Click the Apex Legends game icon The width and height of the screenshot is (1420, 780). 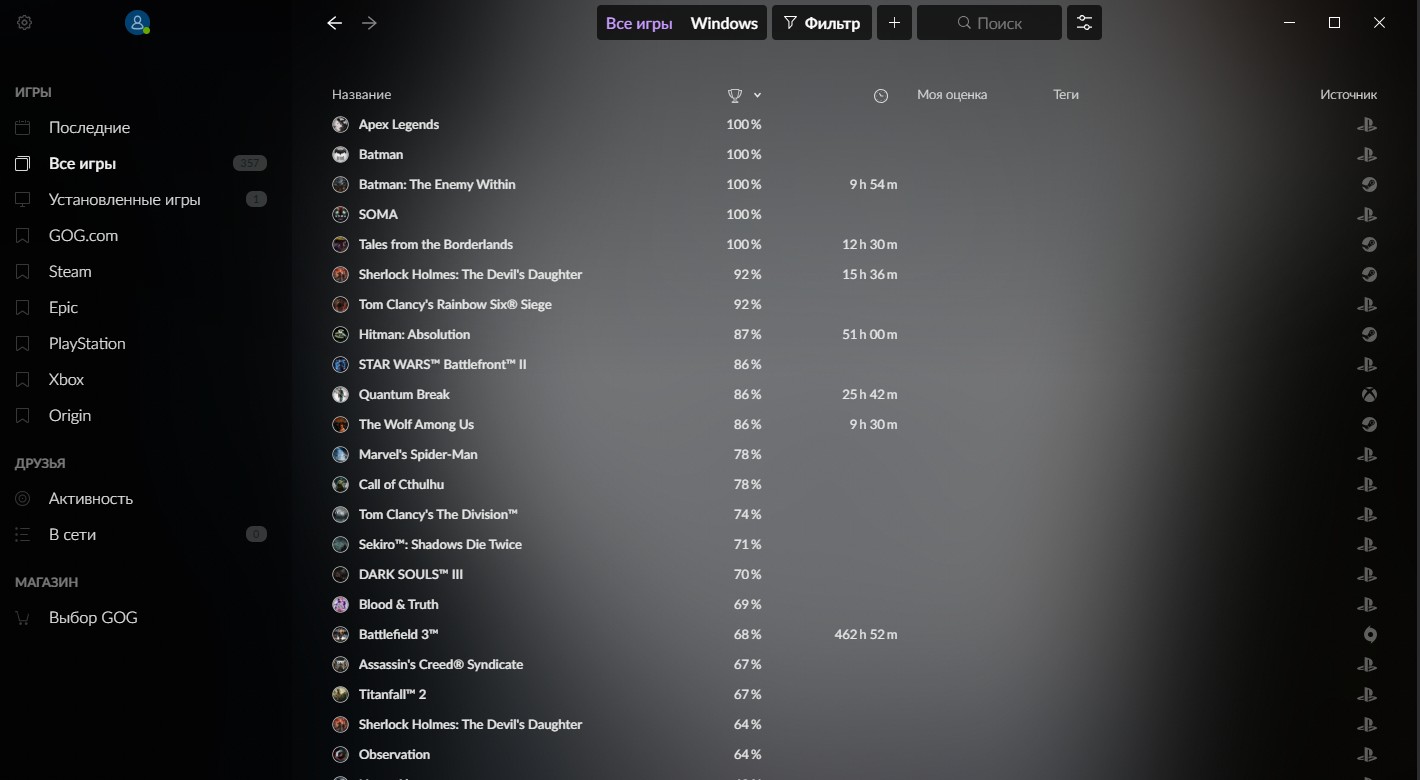[340, 125]
